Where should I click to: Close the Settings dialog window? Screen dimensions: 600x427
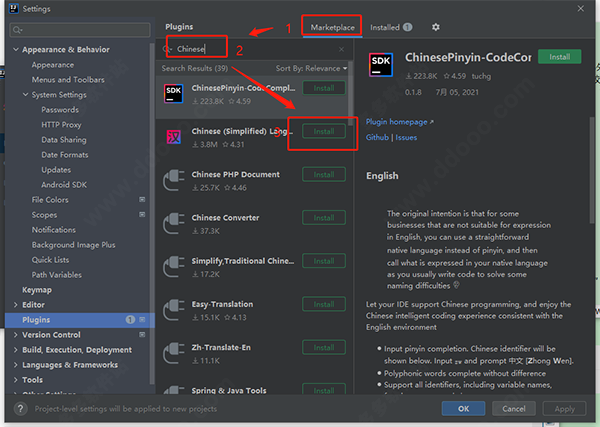(580, 8)
